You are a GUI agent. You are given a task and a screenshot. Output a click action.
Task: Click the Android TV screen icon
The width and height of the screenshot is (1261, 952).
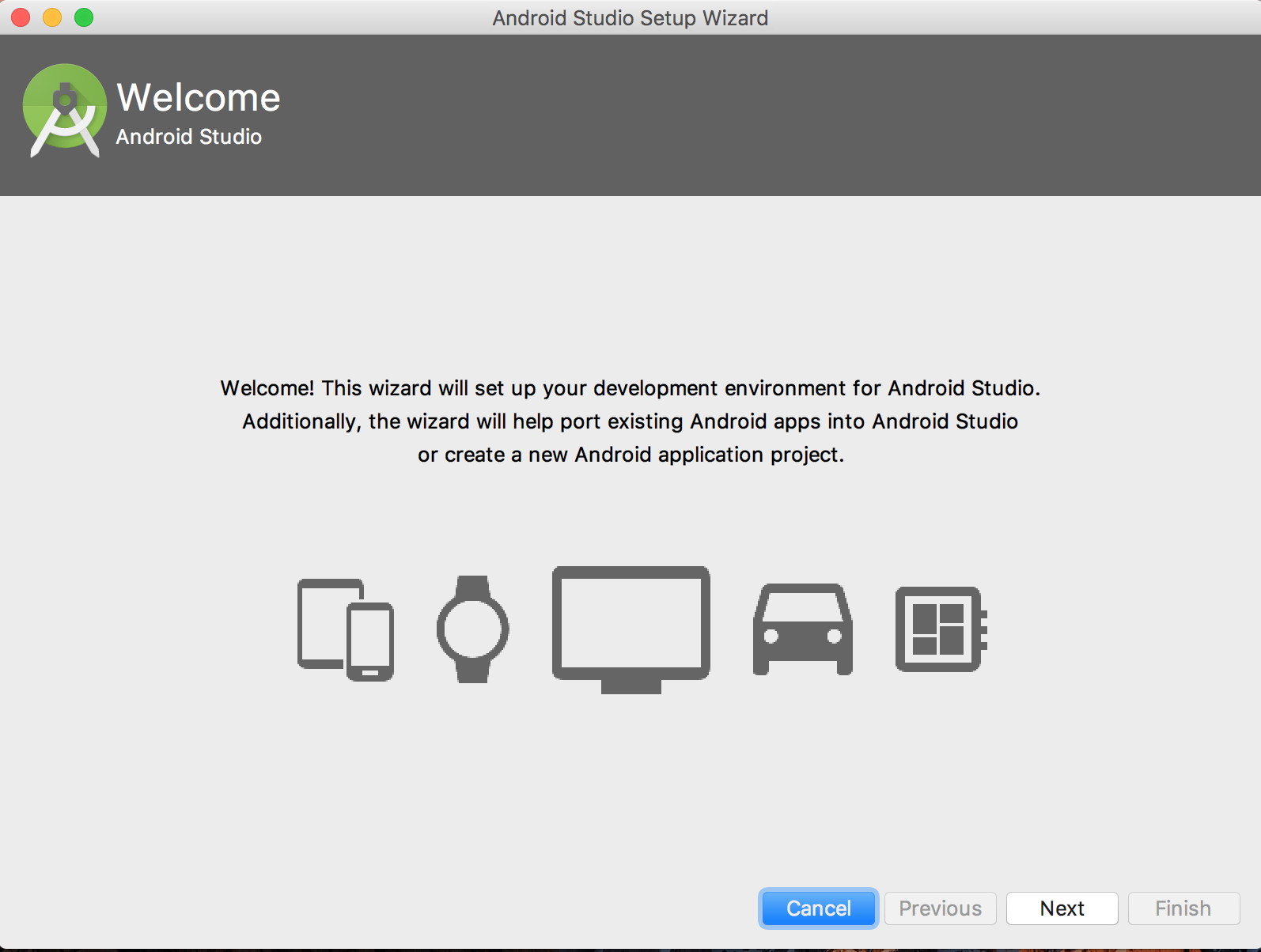pos(630,629)
